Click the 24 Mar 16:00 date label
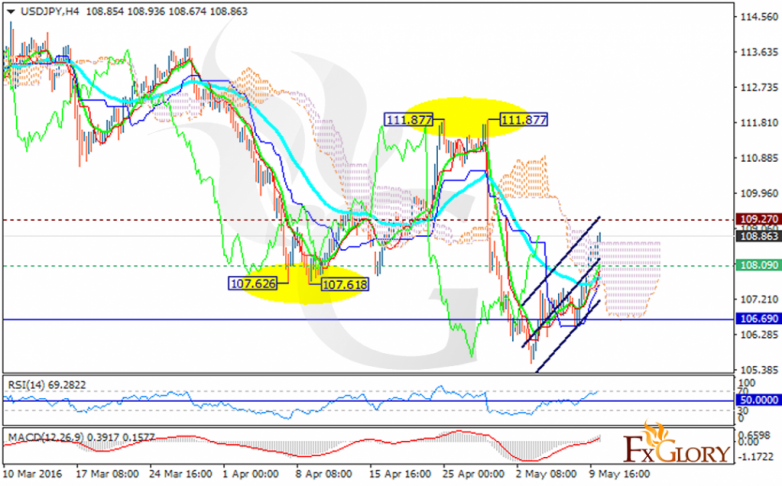 (181, 474)
